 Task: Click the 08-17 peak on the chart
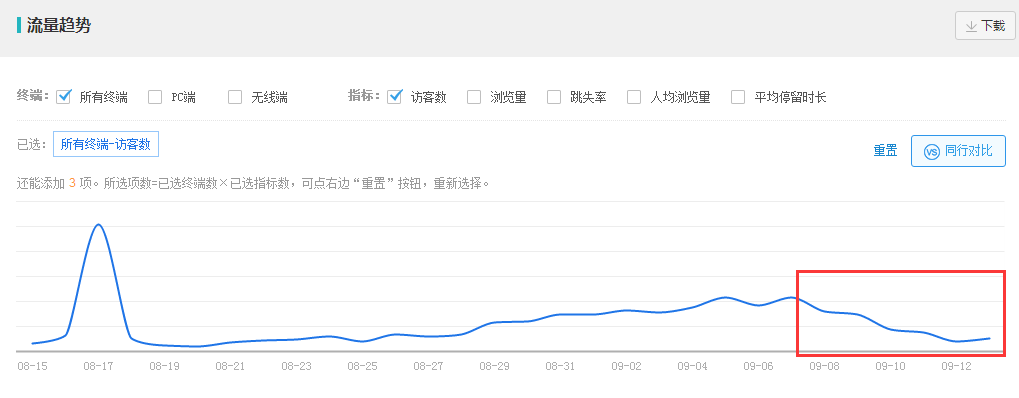(98, 225)
